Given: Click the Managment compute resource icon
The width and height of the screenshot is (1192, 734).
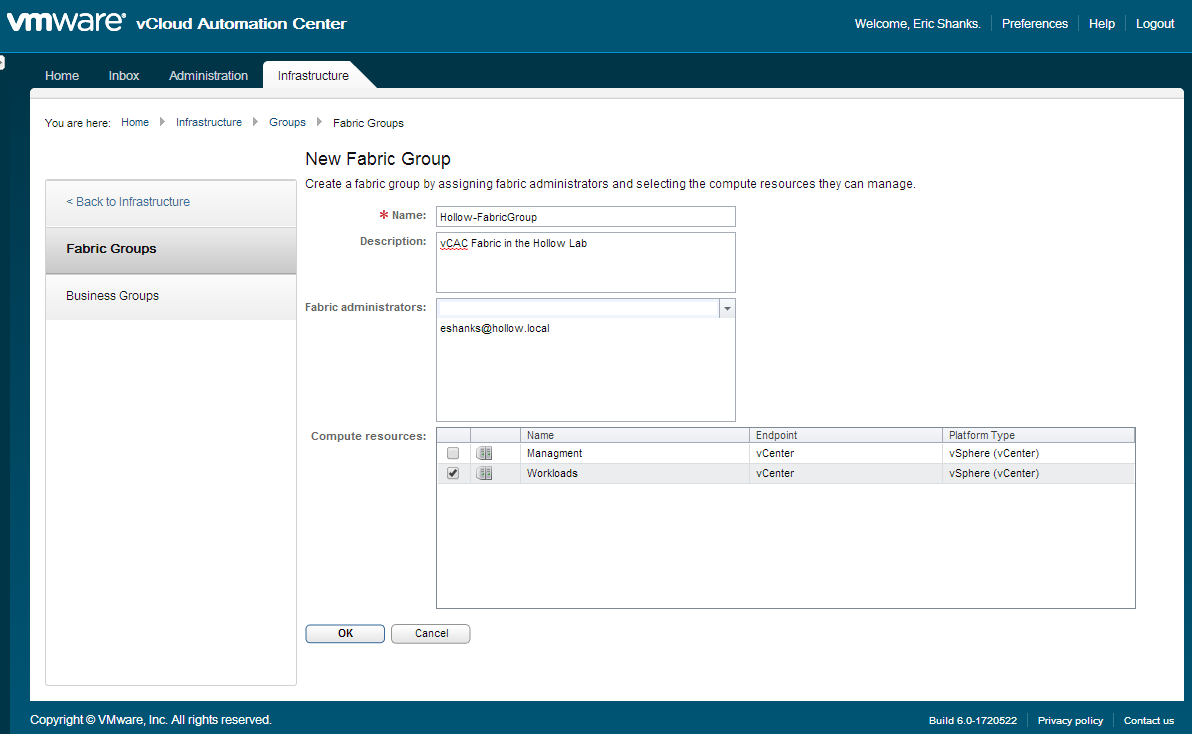Looking at the screenshot, I should [484, 453].
